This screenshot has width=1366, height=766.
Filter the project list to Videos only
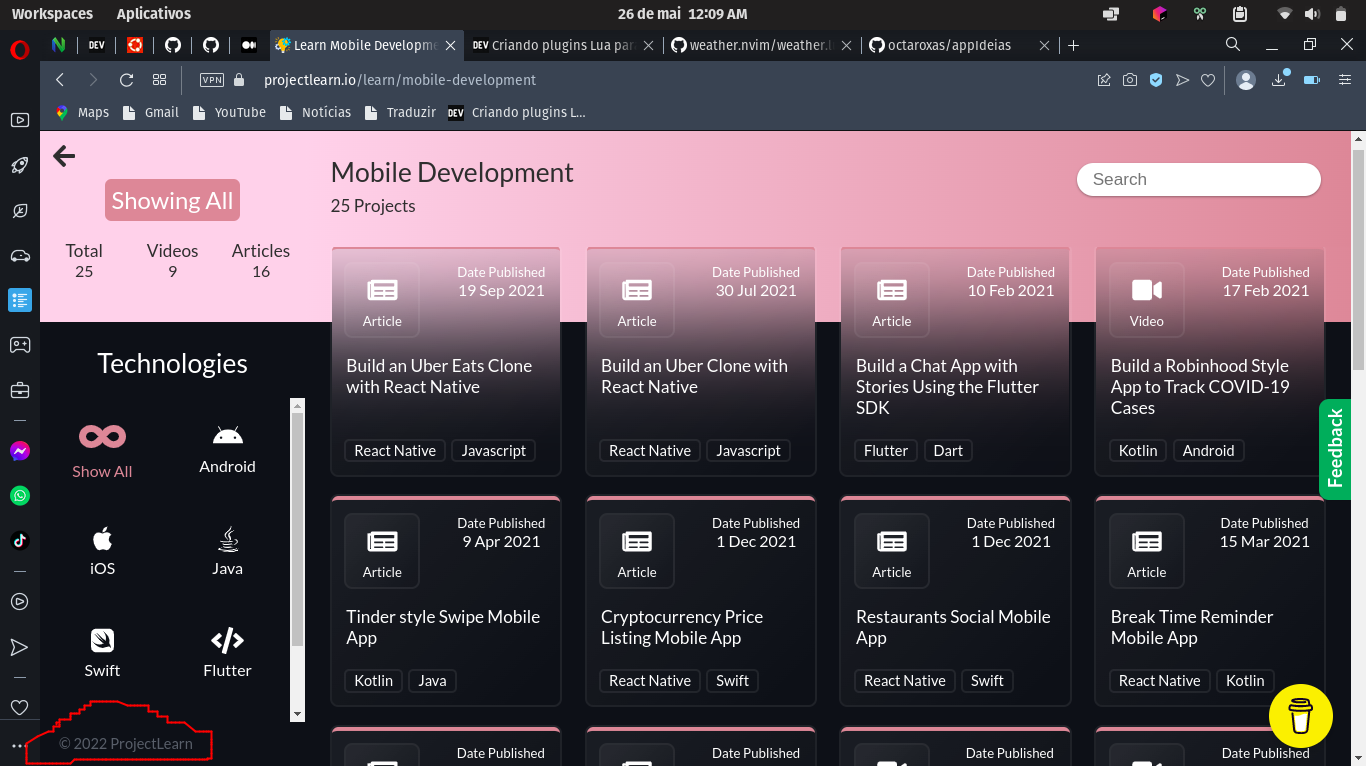tap(172, 260)
